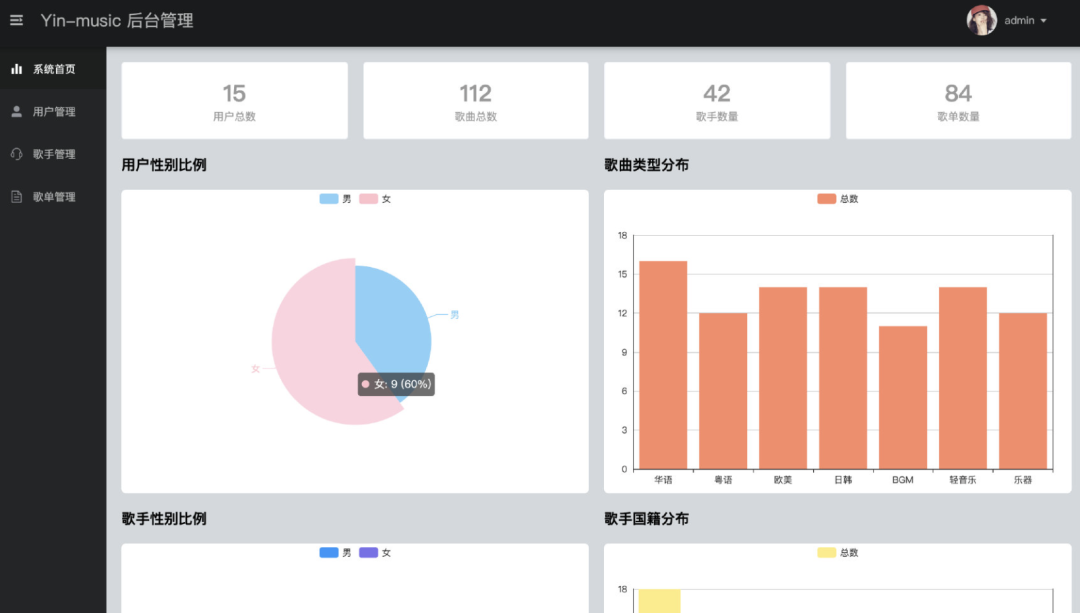
Task: Click the yellow bar in 歌手国籍分布 chart
Action: [659, 601]
